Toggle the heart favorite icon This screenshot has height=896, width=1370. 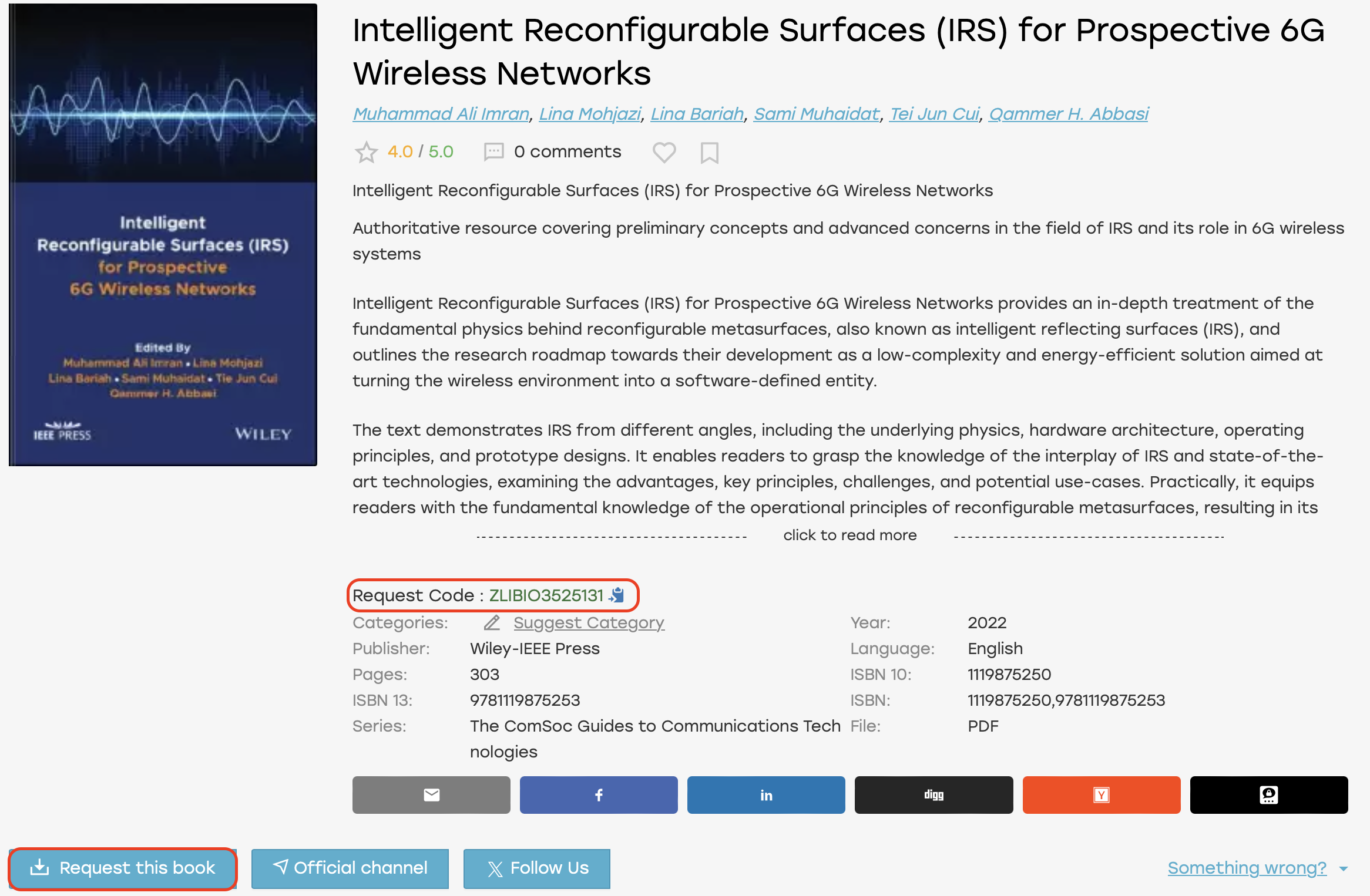coord(664,152)
